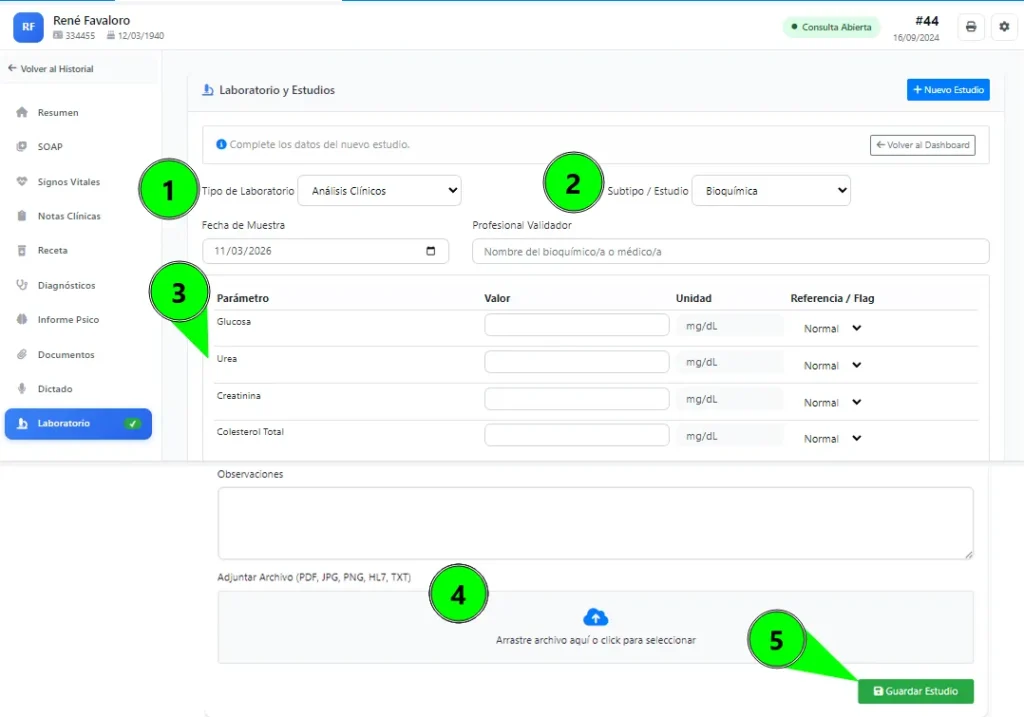Click the microscope icon in Laboratorio y Estudios header
The image size is (1024, 717).
(208, 89)
